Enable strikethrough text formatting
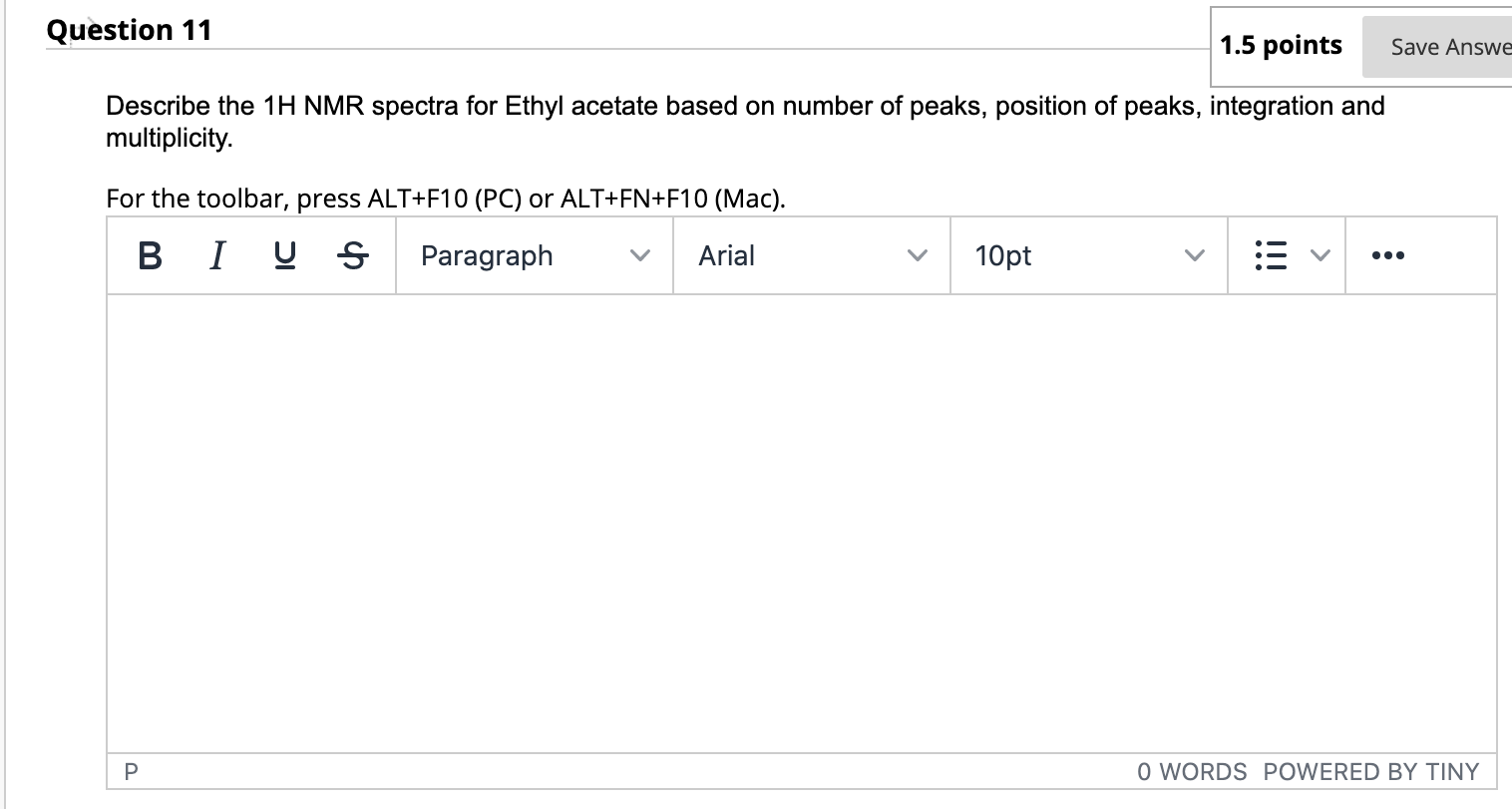The width and height of the screenshot is (1512, 809). [x=351, y=256]
